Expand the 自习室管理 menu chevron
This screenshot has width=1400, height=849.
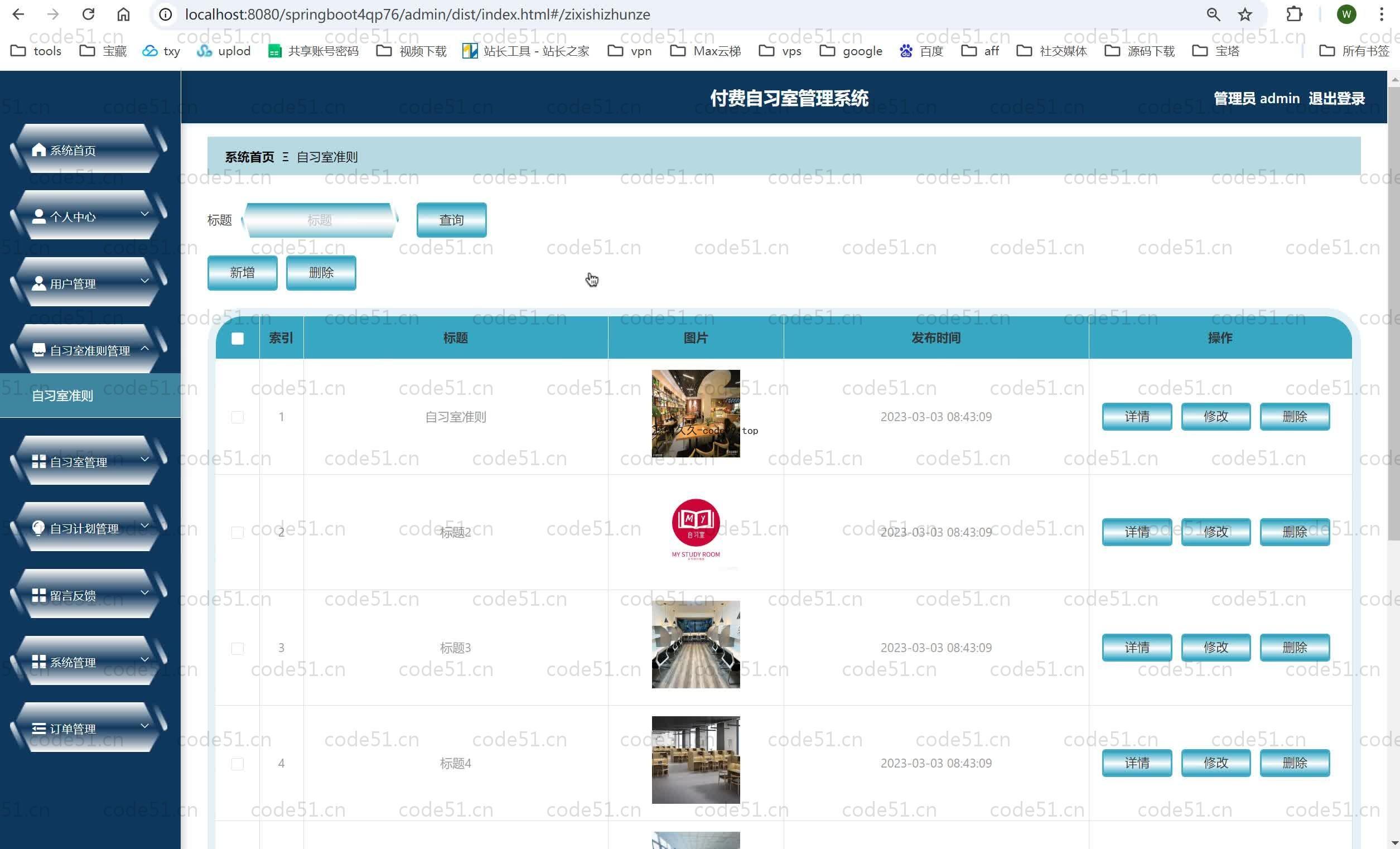(x=145, y=459)
